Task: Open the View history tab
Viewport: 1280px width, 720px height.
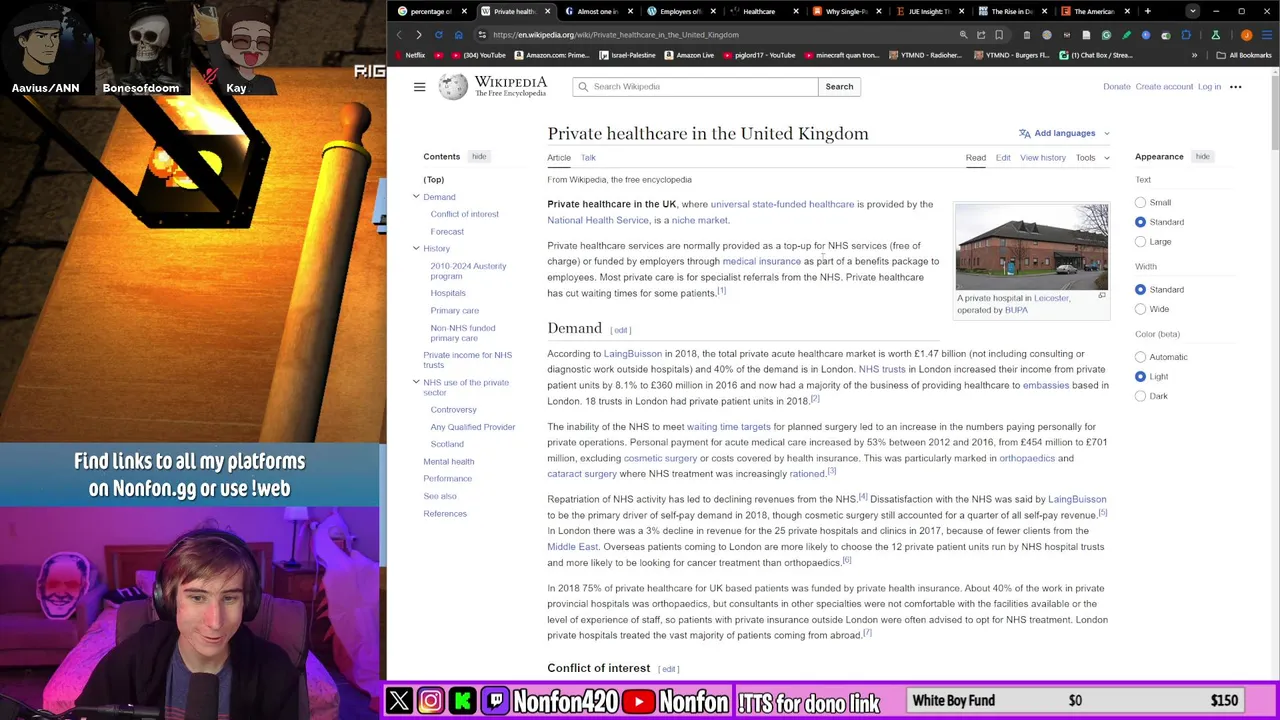Action: tap(1042, 158)
